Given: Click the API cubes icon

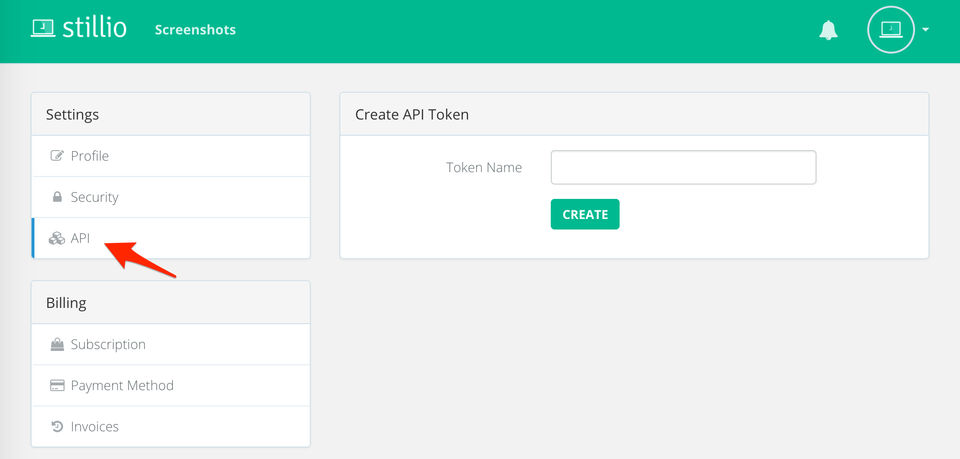Looking at the screenshot, I should pos(57,238).
